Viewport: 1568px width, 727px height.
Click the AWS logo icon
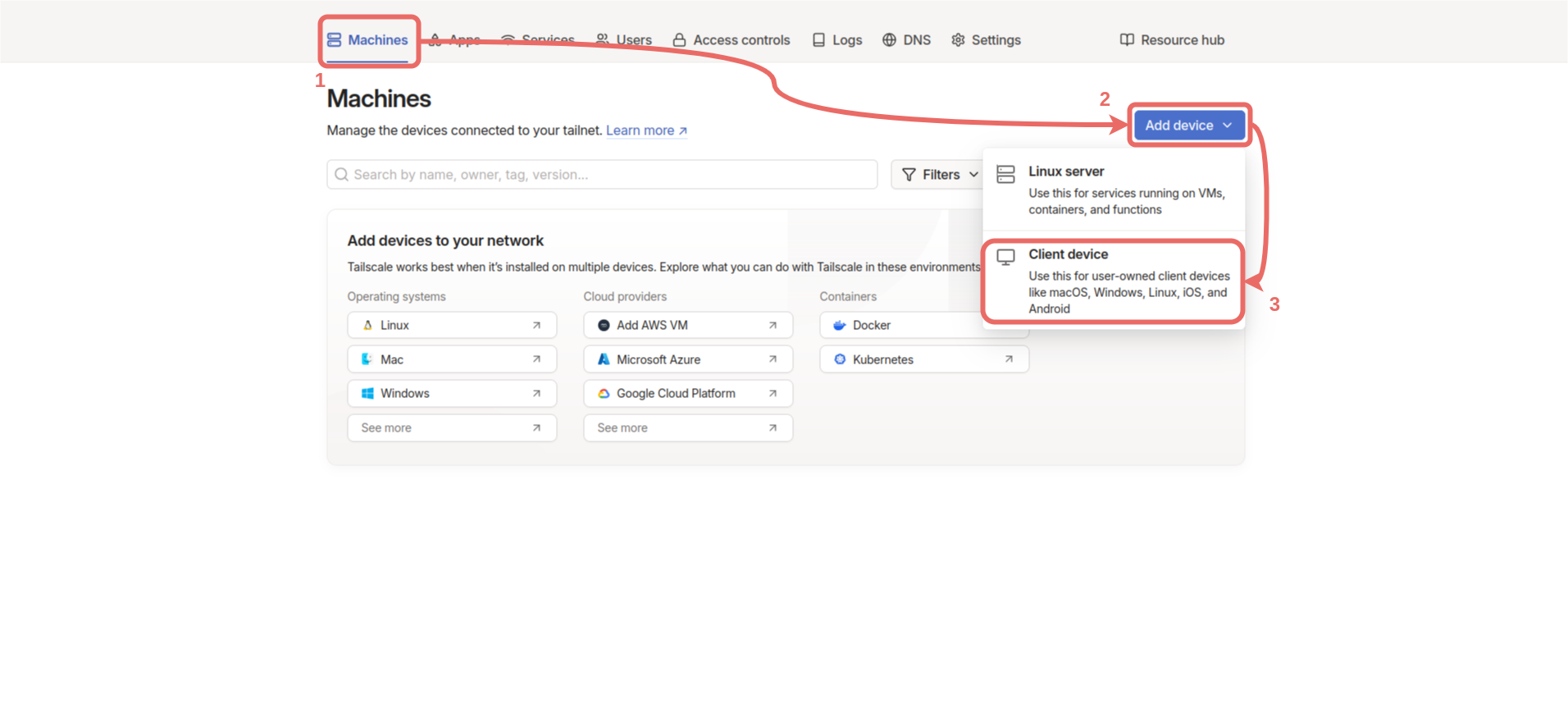(x=604, y=326)
